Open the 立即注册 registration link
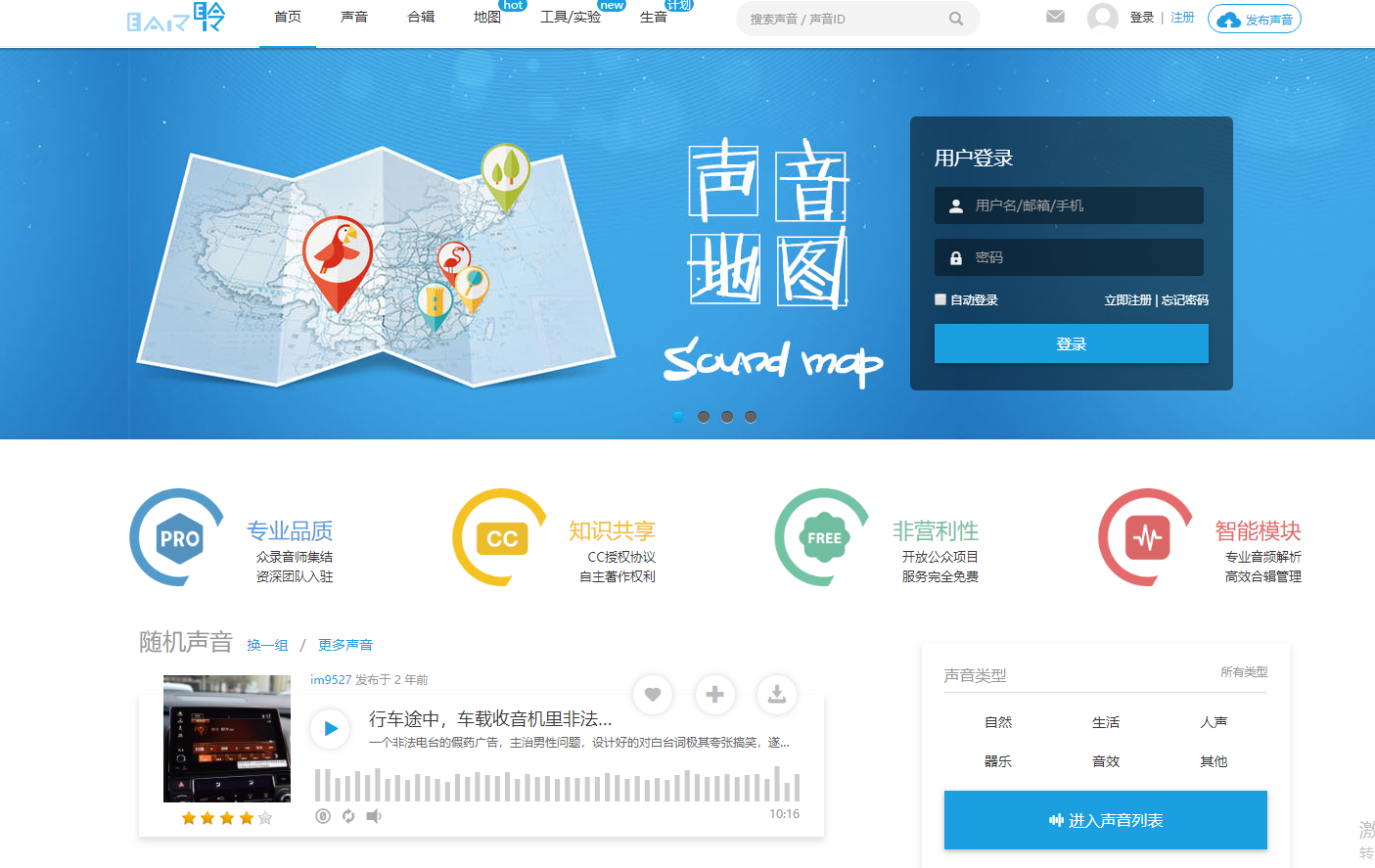Screen dimensions: 1375x868 pyautogui.click(x=1128, y=299)
